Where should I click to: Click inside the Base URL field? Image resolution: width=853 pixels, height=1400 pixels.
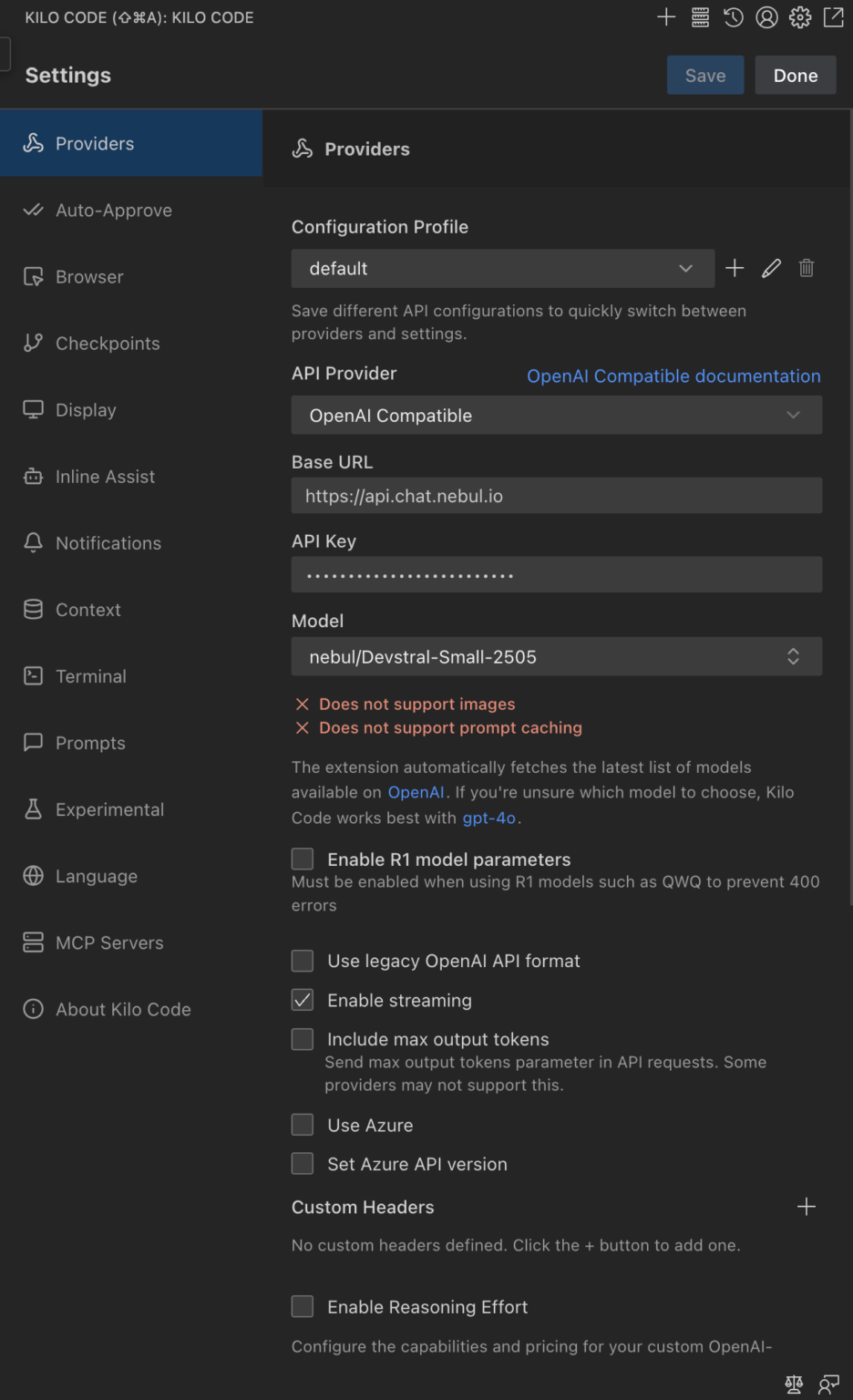(556, 495)
